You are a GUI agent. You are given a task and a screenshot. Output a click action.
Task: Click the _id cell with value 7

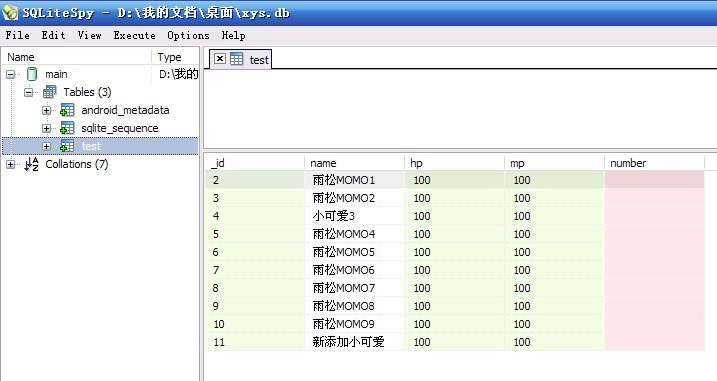coord(255,270)
